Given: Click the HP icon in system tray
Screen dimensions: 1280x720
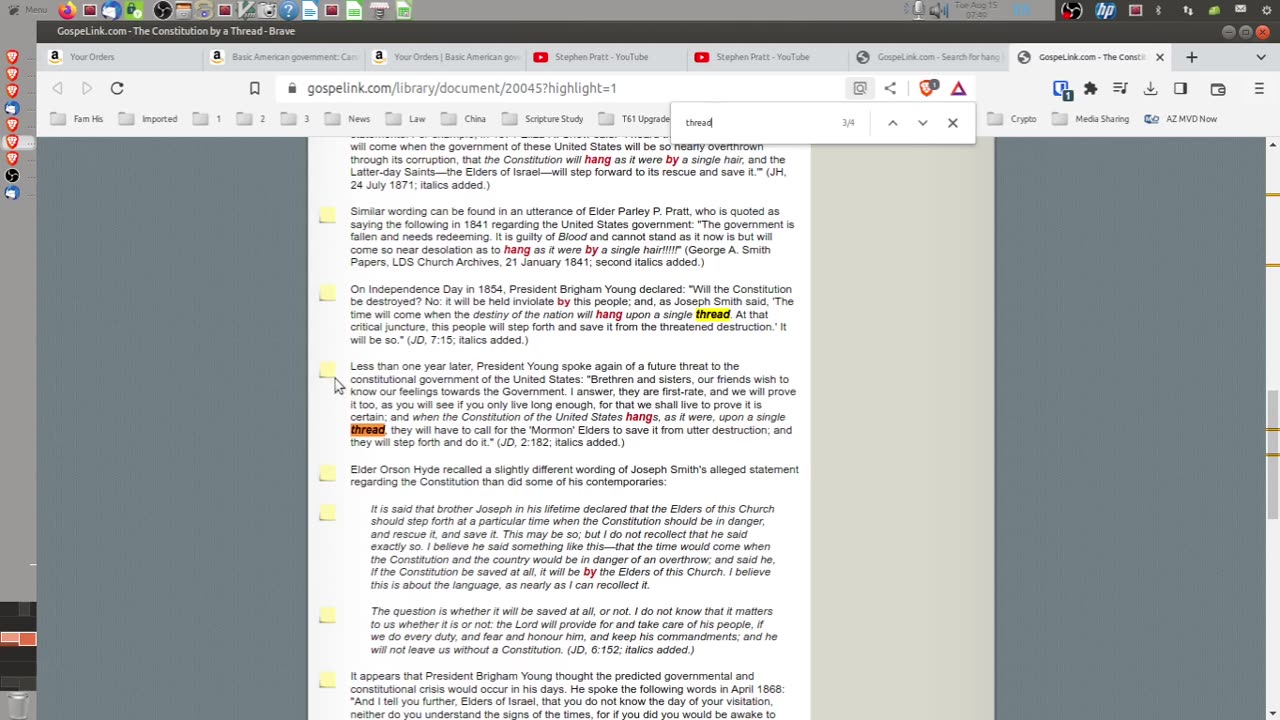Looking at the screenshot, I should point(1105,11).
